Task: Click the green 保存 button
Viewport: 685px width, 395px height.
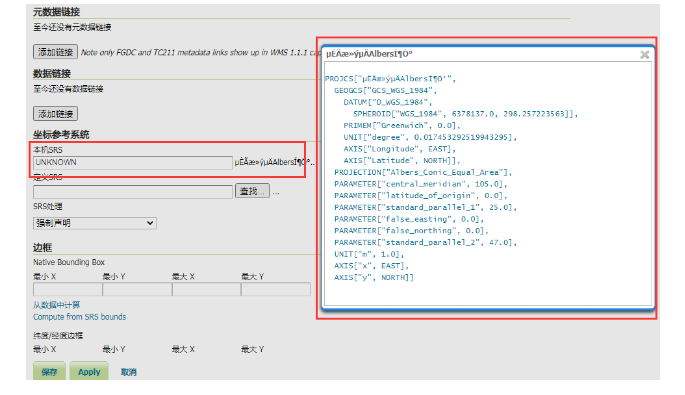Action: [x=49, y=371]
